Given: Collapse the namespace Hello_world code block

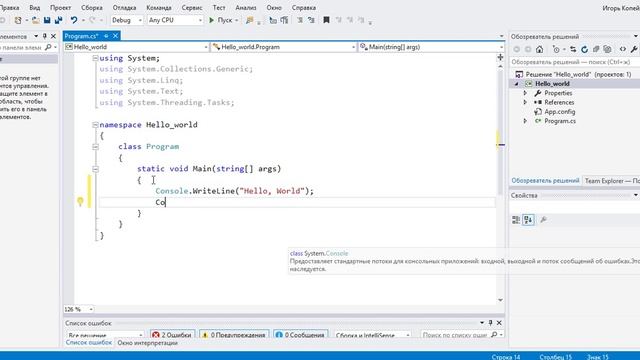Looking at the screenshot, I should coord(95,125).
